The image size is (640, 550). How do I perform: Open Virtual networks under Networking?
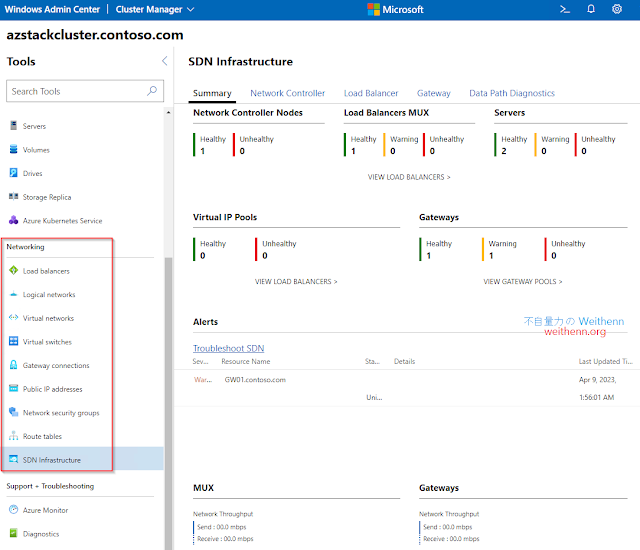[x=48, y=318]
